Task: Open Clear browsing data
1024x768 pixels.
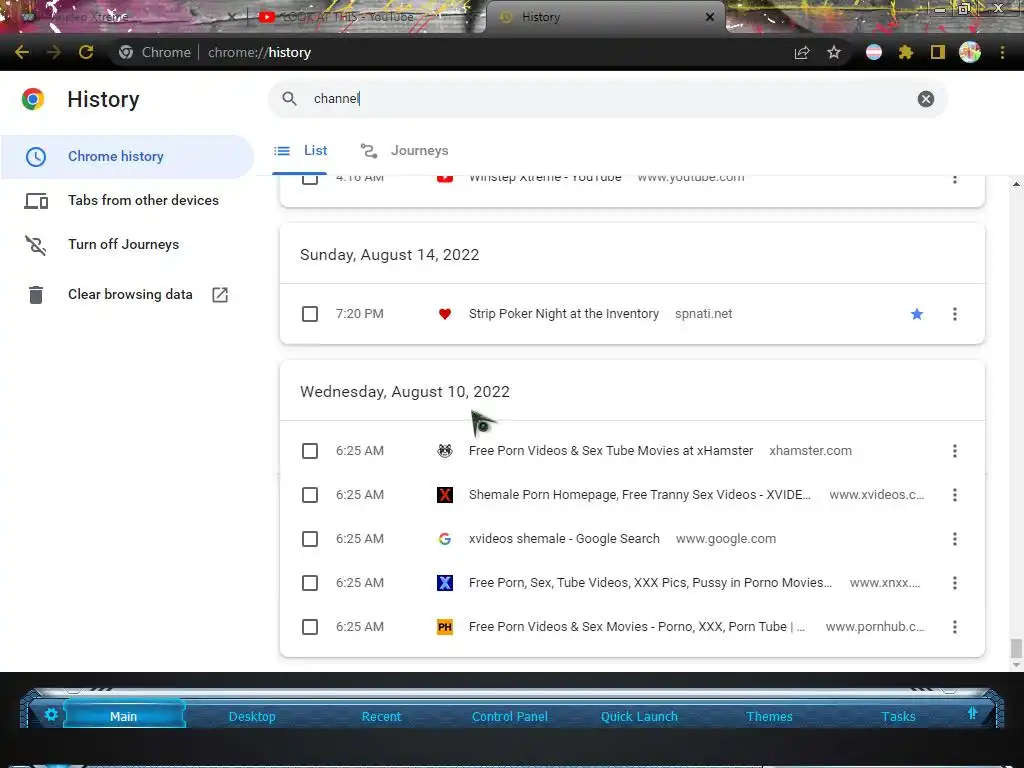Action: (127, 295)
